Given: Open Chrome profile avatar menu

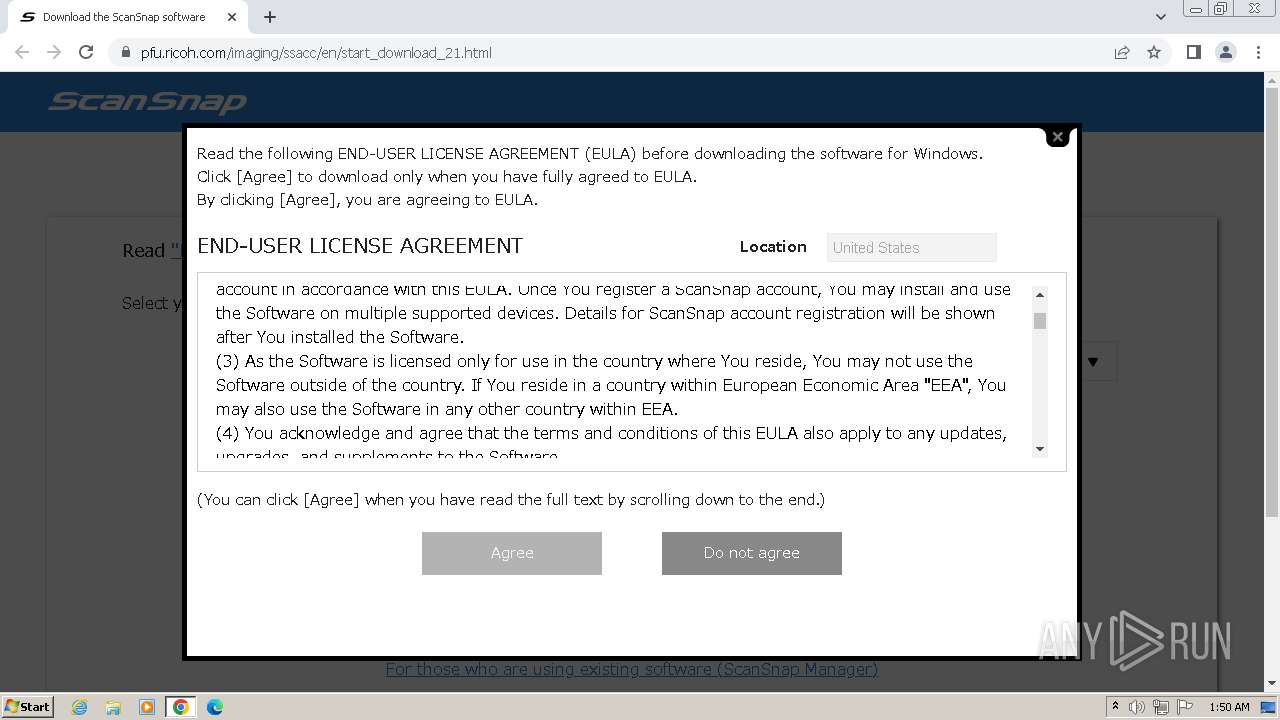Looking at the screenshot, I should click(1225, 52).
